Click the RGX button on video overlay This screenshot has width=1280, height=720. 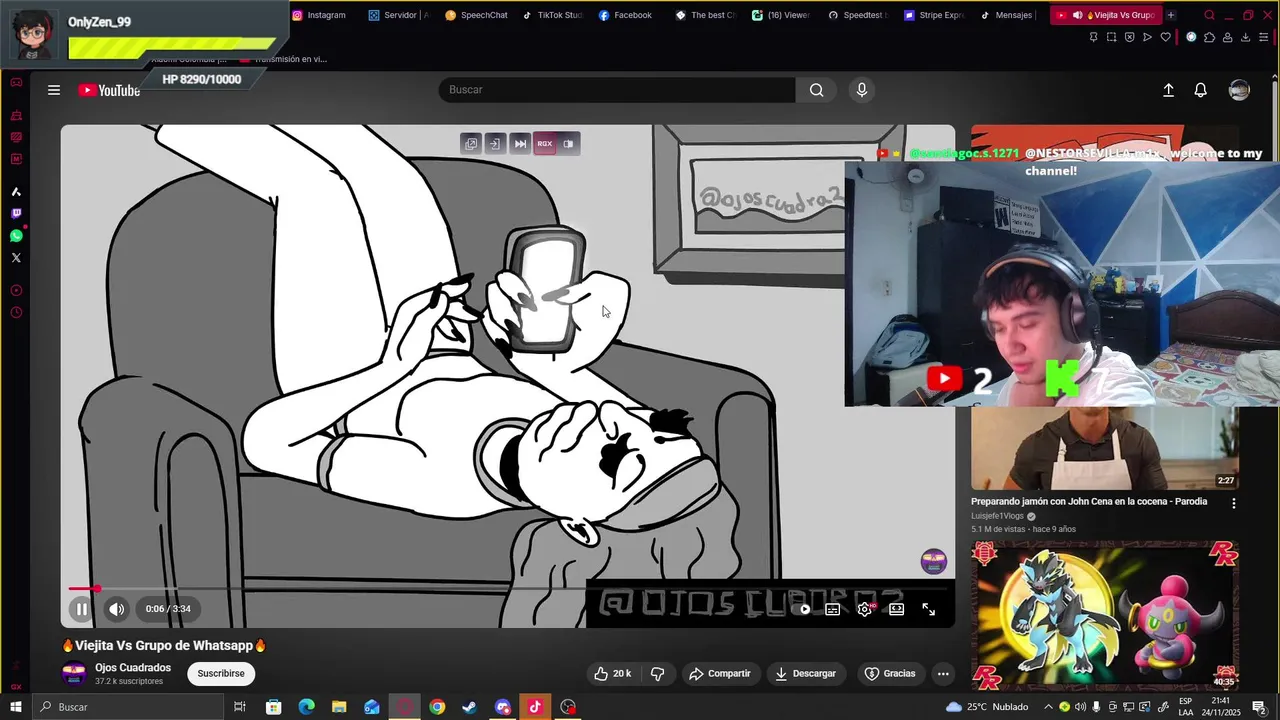point(544,144)
